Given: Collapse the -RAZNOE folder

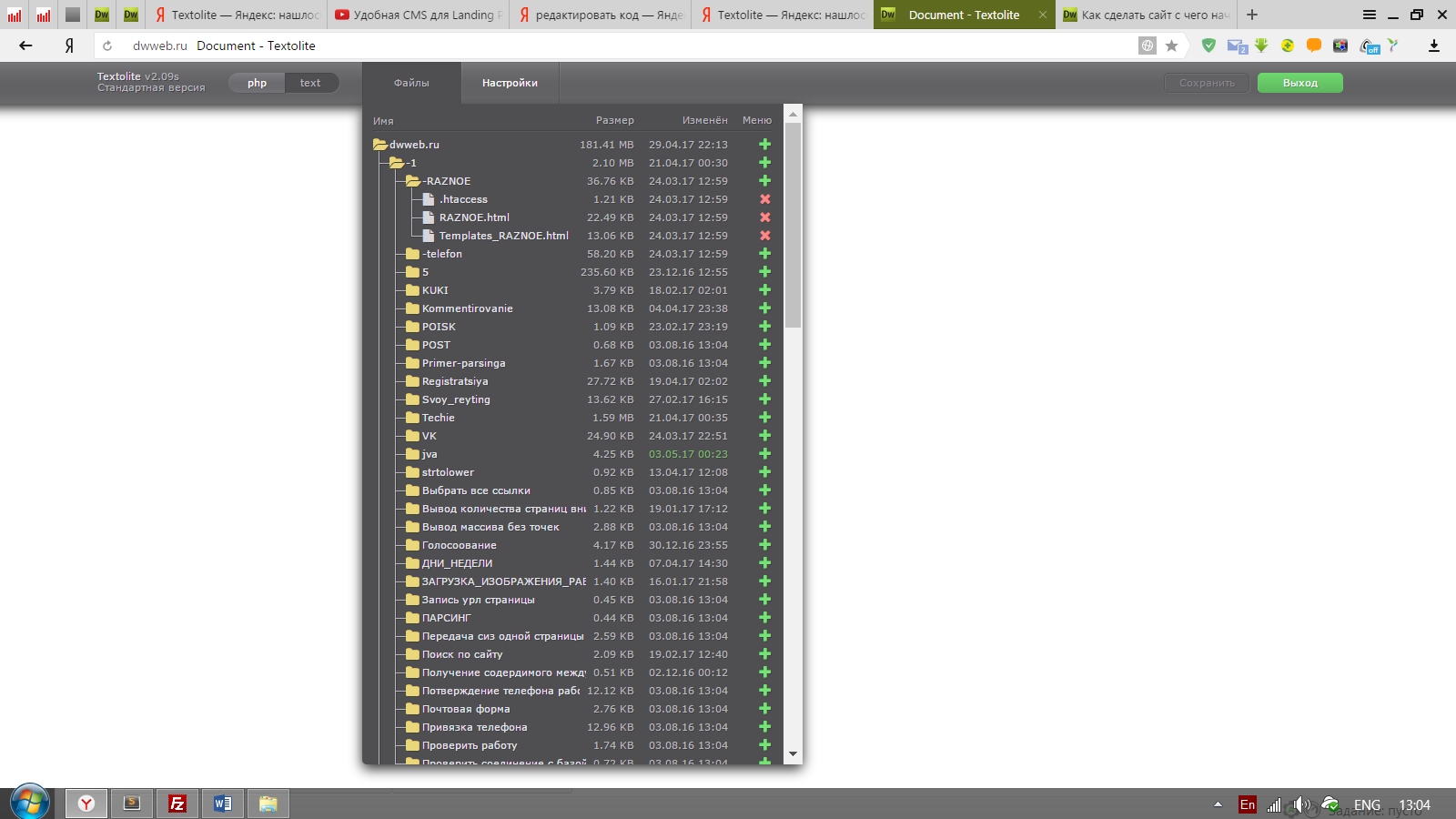Looking at the screenshot, I should click(x=413, y=181).
